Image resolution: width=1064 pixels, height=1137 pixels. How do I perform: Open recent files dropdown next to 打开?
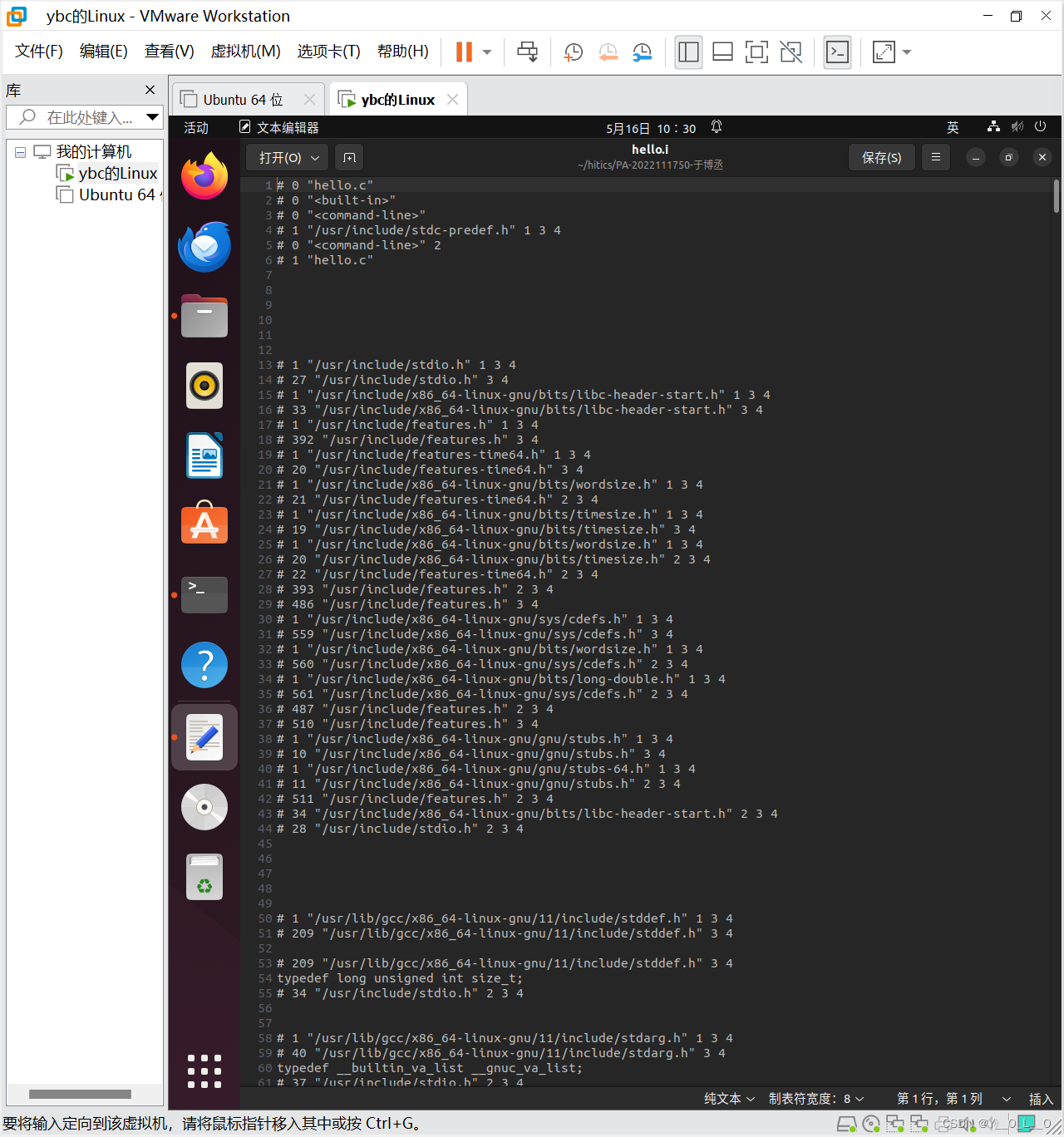(315, 157)
